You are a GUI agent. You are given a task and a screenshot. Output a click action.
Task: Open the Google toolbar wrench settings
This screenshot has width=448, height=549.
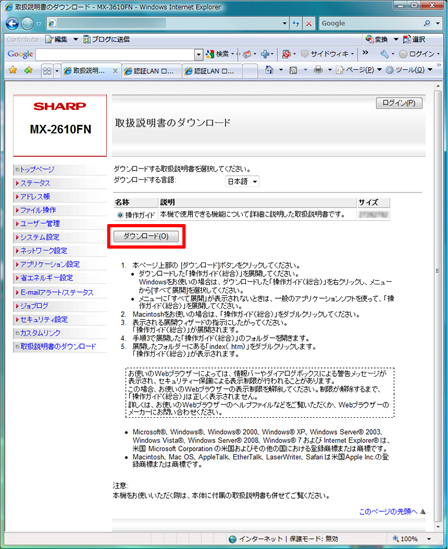pyautogui.click(x=385, y=54)
